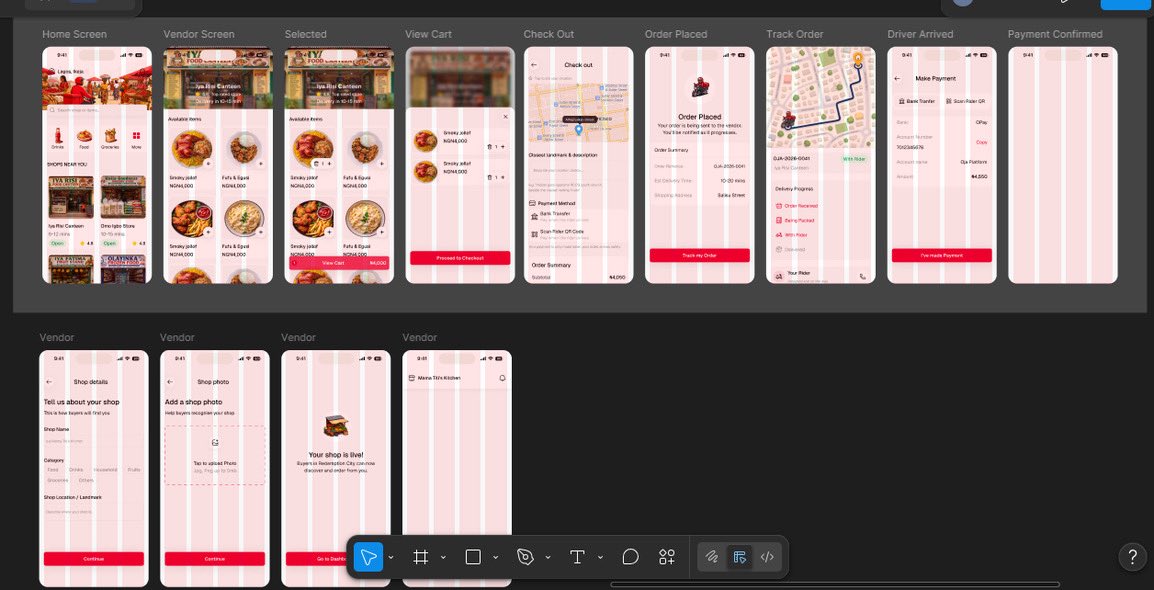Select the Track Order frame label
The height and width of the screenshot is (590, 1154).
click(x=794, y=35)
